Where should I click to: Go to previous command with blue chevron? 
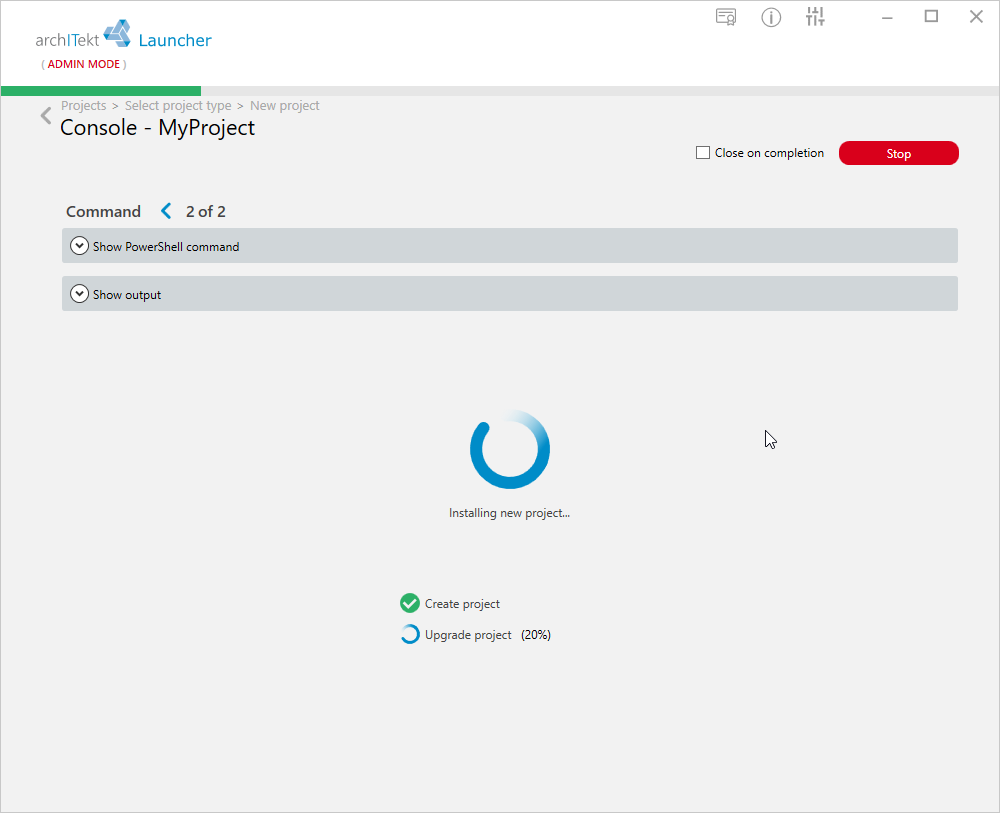pos(166,211)
